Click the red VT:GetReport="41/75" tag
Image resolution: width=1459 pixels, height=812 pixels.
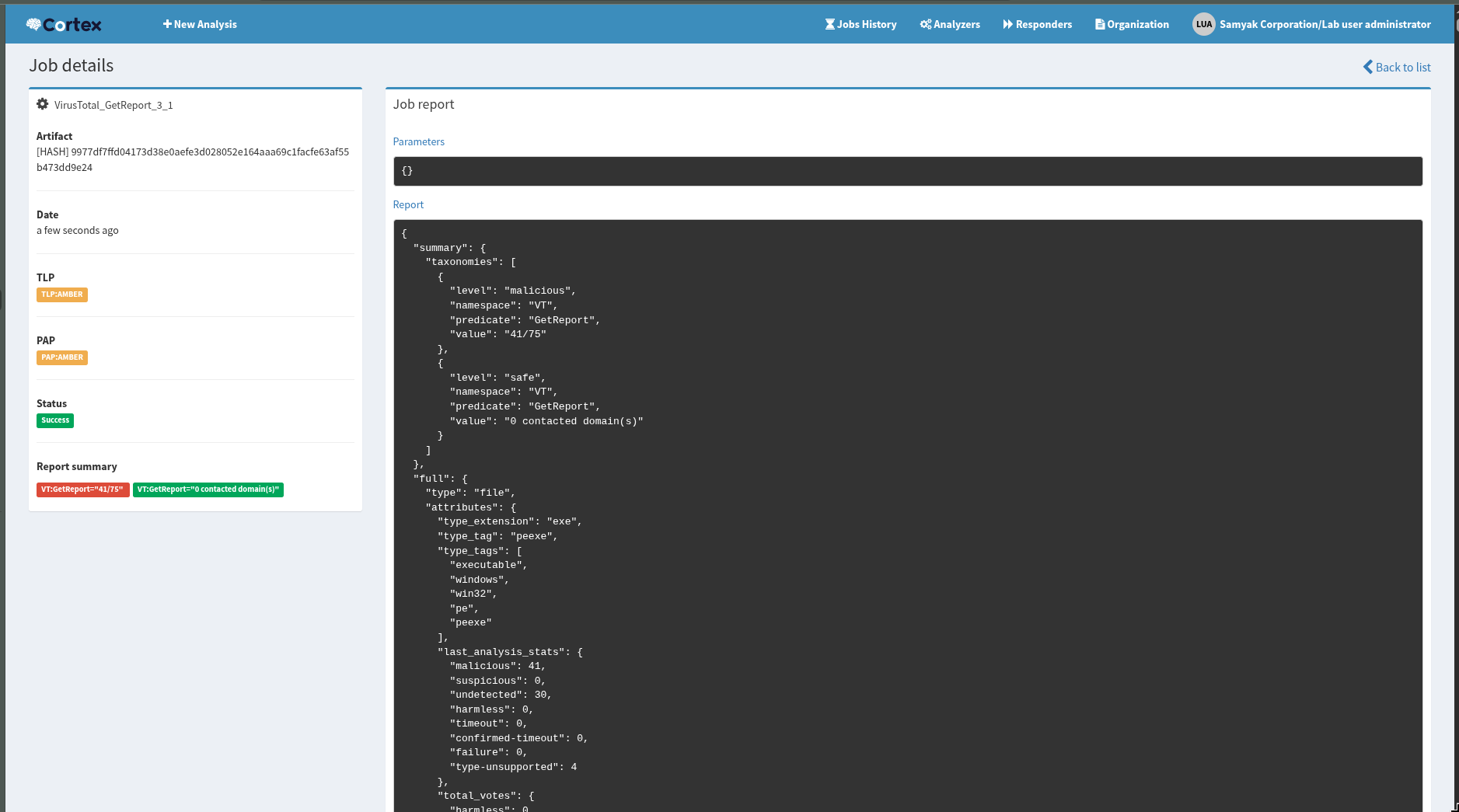(x=82, y=490)
